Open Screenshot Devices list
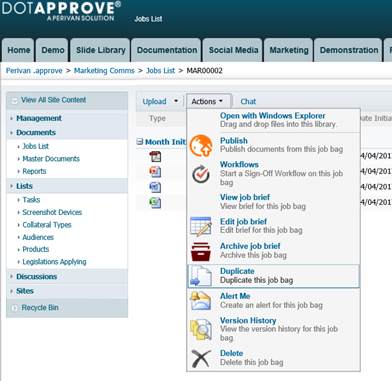Viewport: 392px width, 381px height. pyautogui.click(x=52, y=212)
